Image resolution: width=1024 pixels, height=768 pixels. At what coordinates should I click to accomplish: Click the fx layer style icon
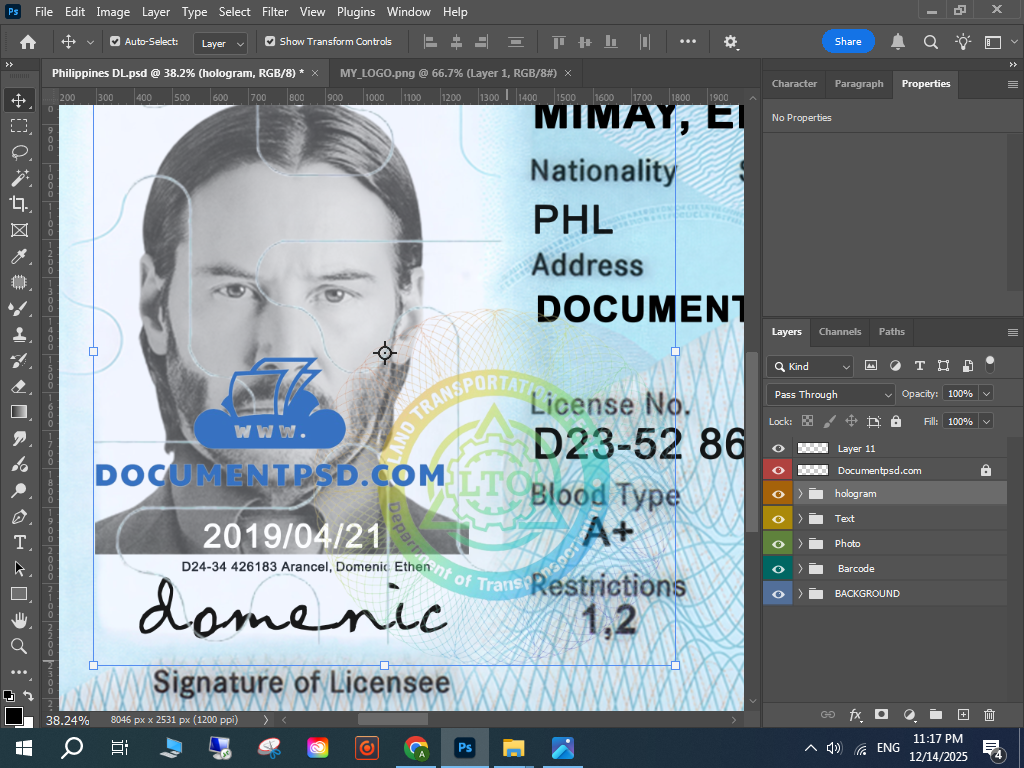(x=855, y=715)
